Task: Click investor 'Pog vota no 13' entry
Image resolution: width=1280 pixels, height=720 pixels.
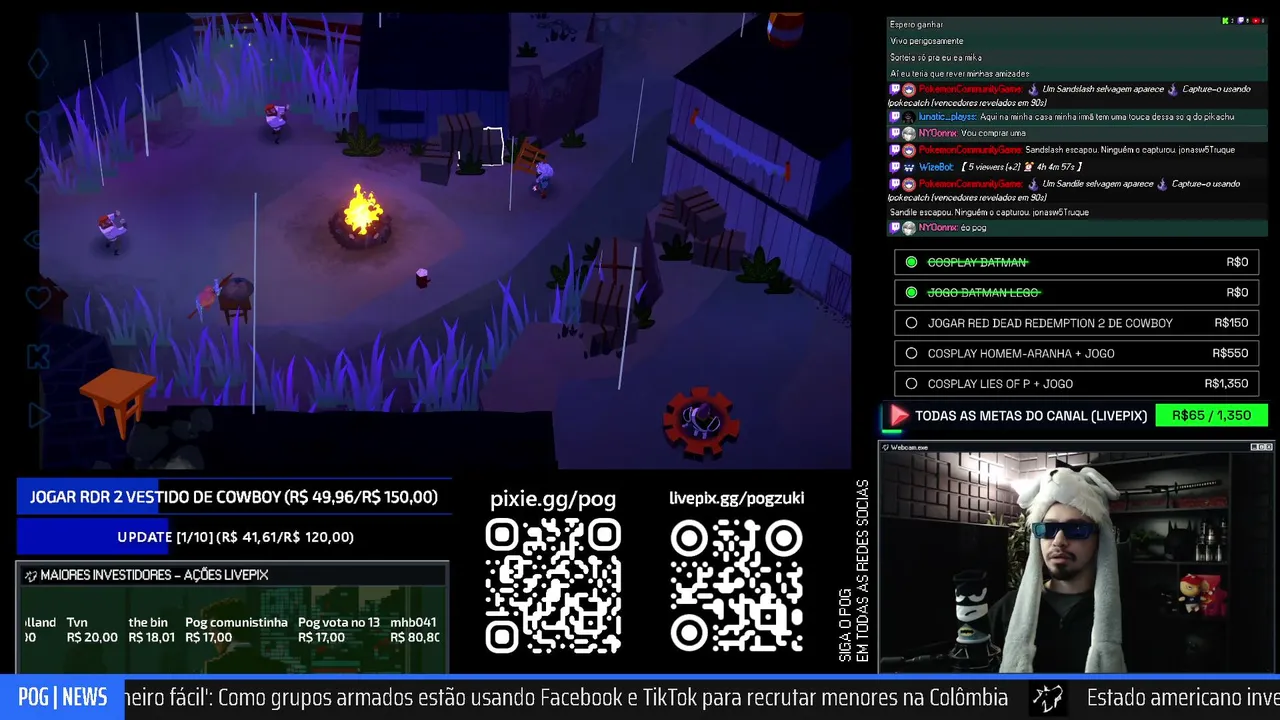Action: pos(339,630)
